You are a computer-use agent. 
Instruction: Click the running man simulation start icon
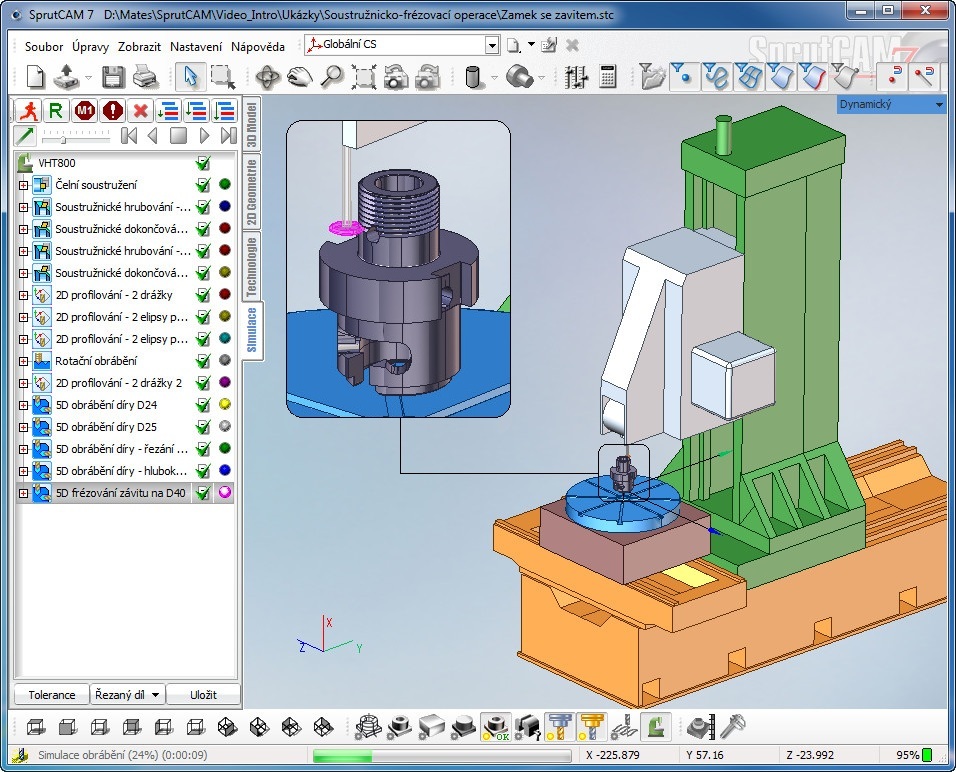[29, 110]
